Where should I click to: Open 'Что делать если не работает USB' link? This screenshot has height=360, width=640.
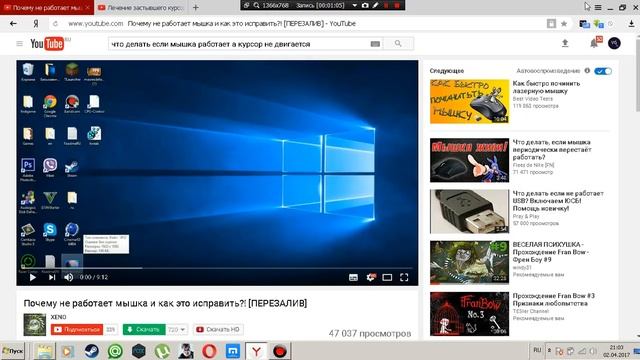click(x=558, y=201)
